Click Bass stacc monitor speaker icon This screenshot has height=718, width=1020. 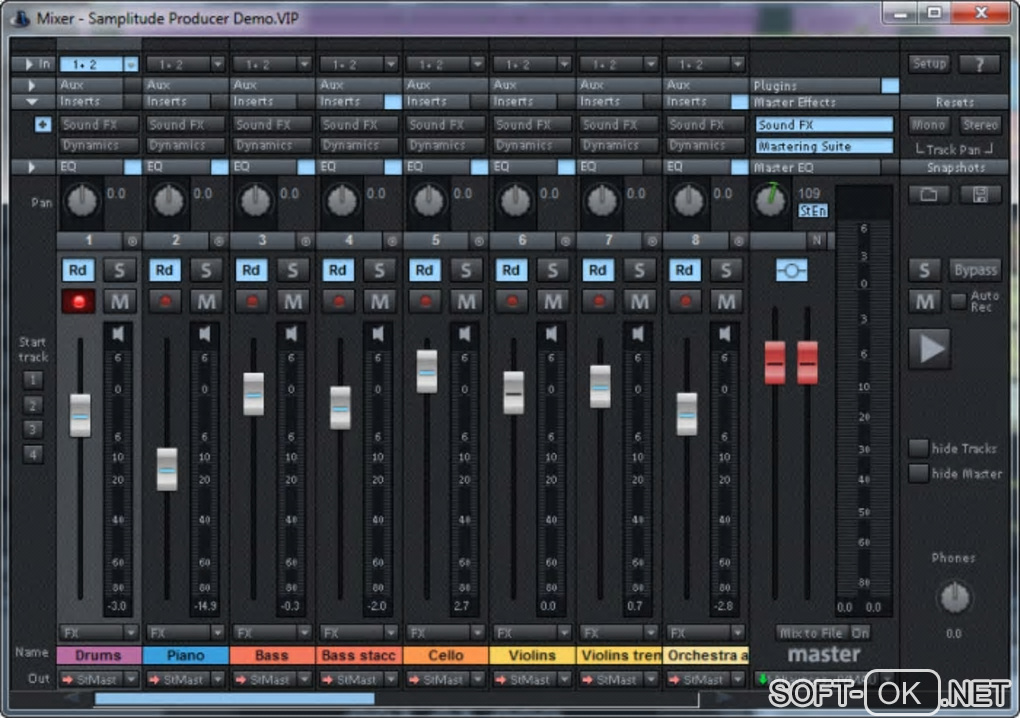pyautogui.click(x=377, y=334)
